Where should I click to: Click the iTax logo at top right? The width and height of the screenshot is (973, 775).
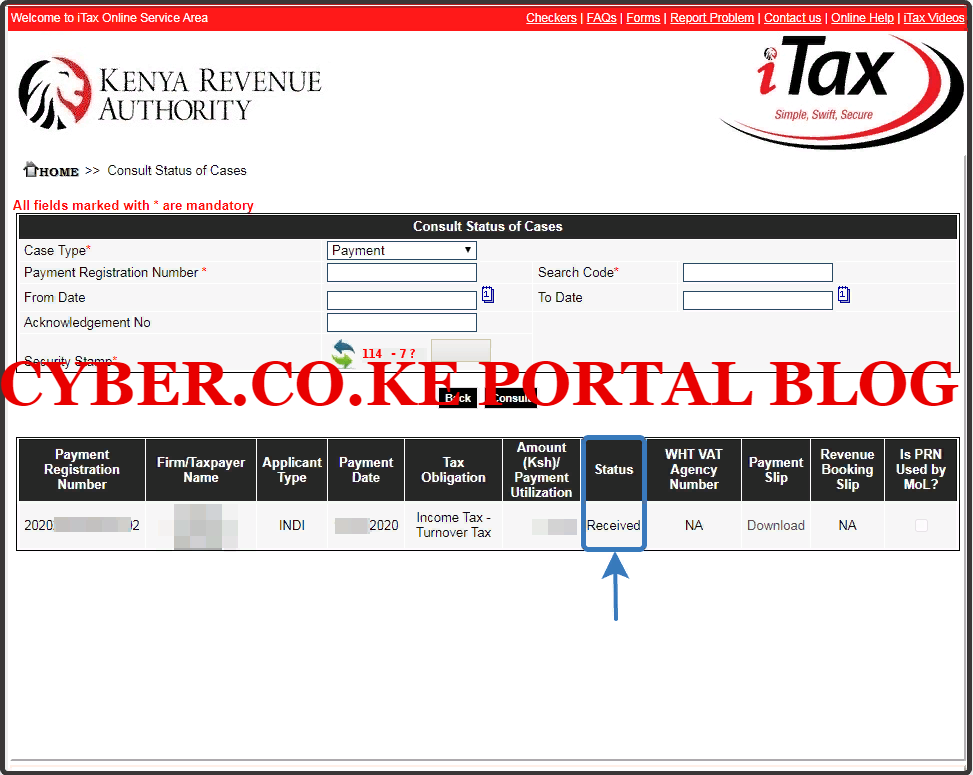pos(840,92)
